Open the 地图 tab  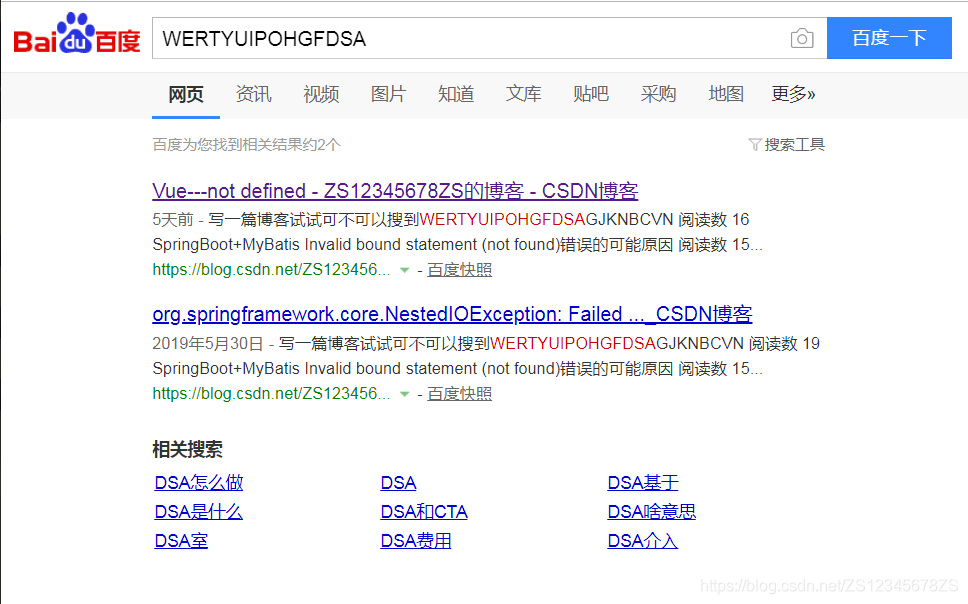[x=726, y=94]
